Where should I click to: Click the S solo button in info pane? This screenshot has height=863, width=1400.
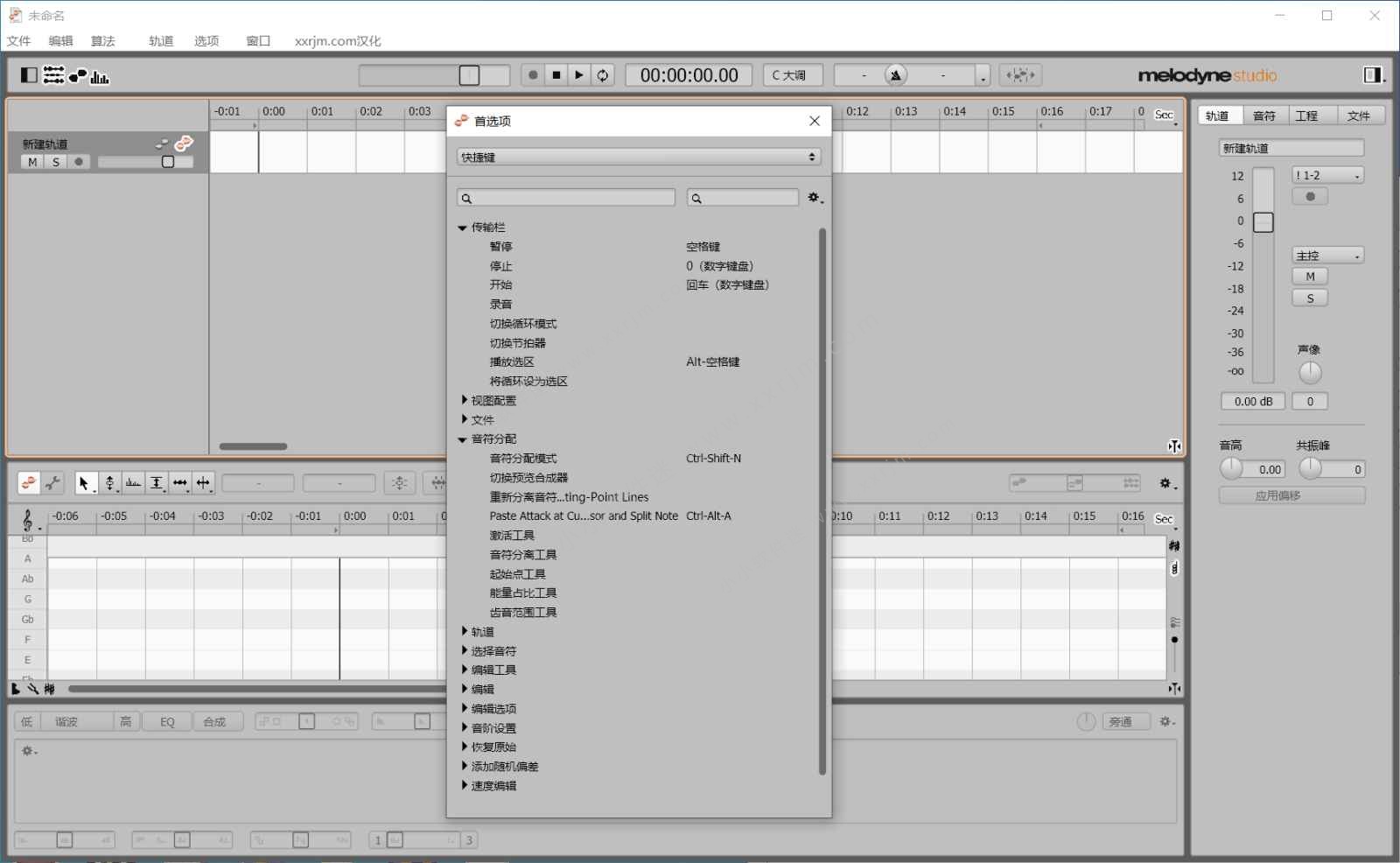(1310, 298)
